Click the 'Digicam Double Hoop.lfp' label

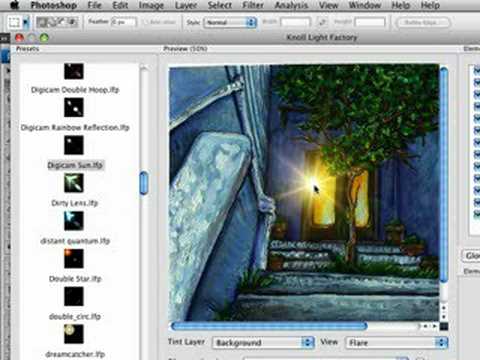pos(75,90)
